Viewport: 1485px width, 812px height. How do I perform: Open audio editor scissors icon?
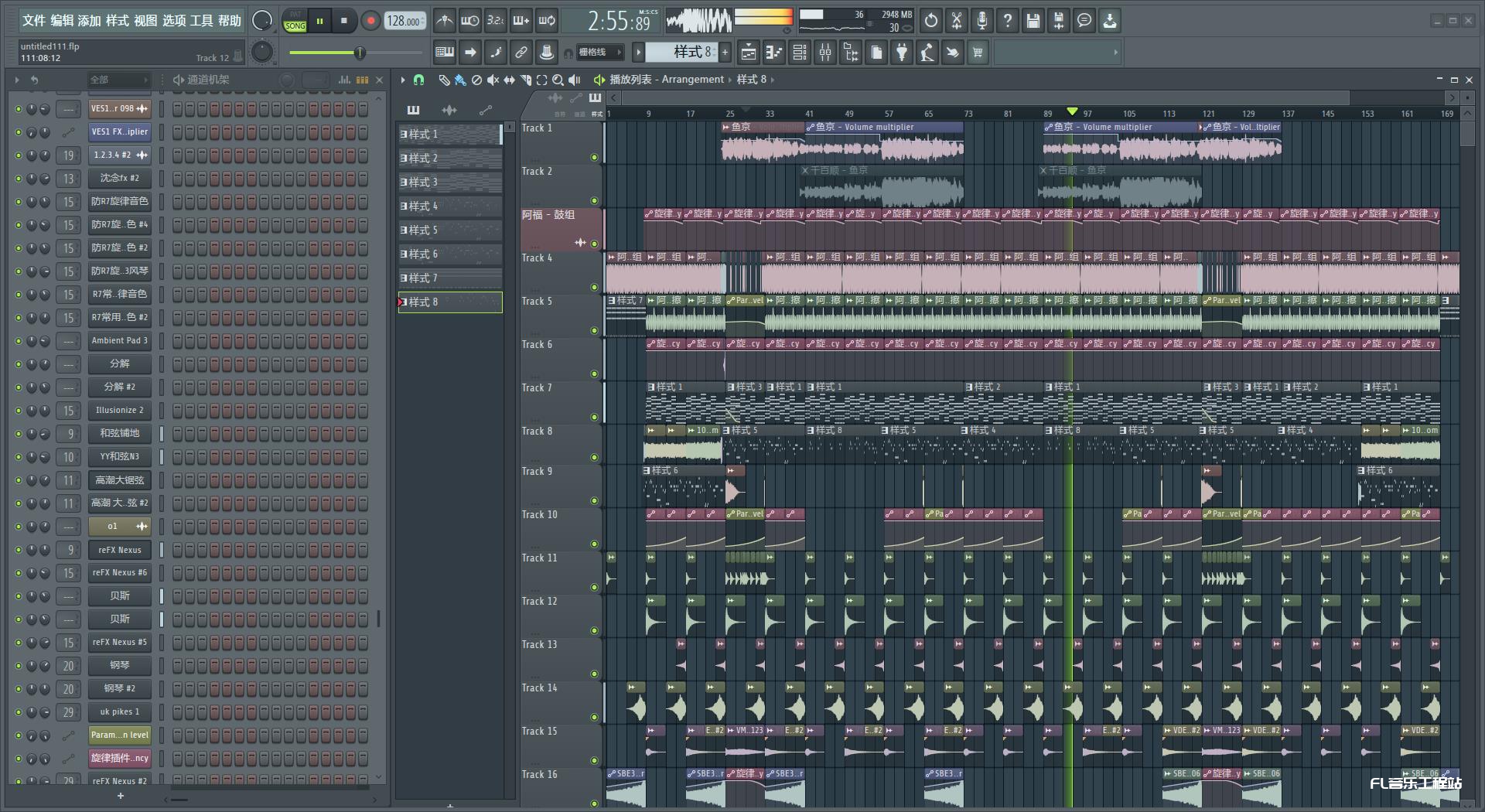click(957, 21)
